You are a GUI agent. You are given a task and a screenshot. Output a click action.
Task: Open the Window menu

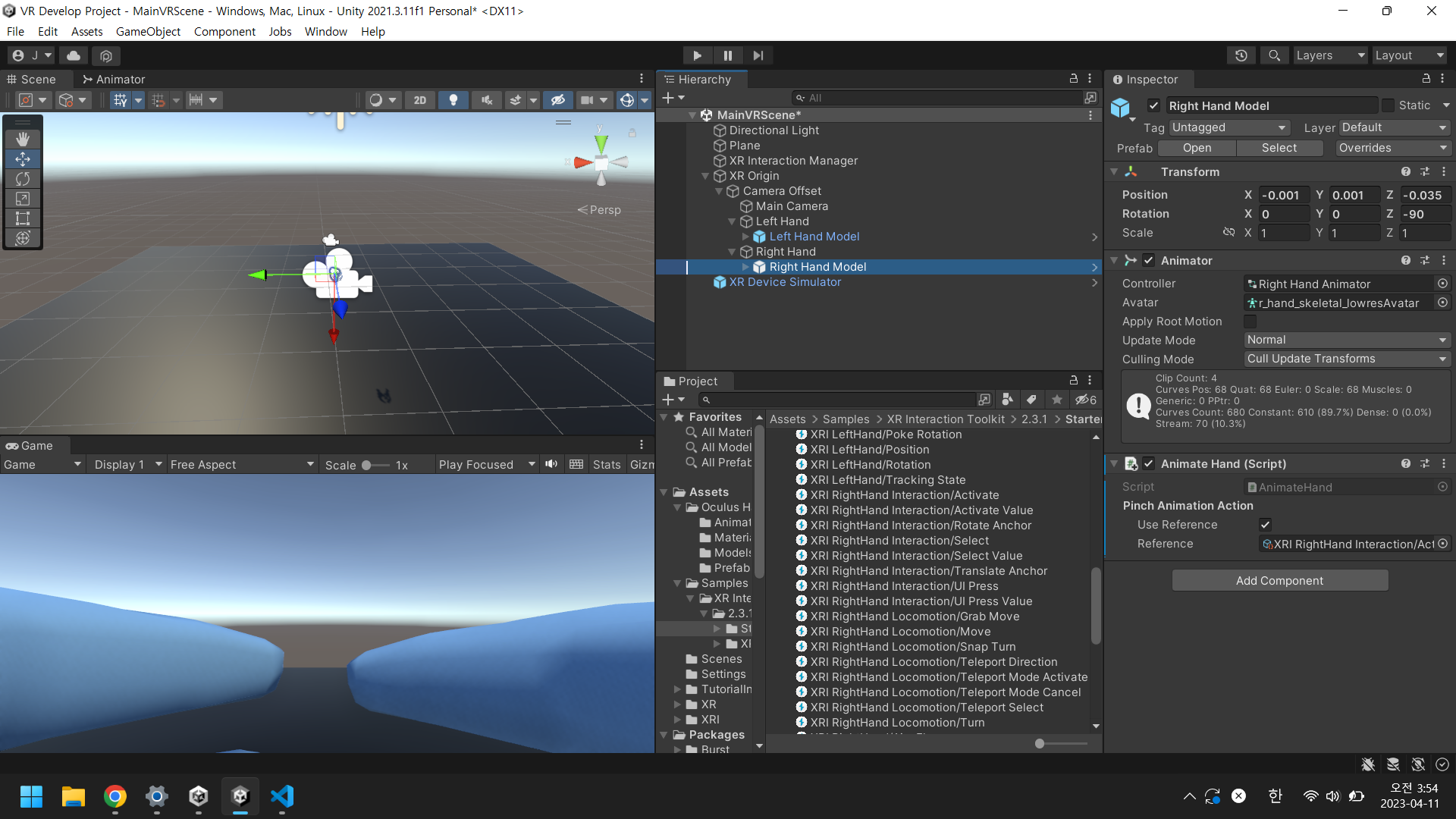click(325, 31)
